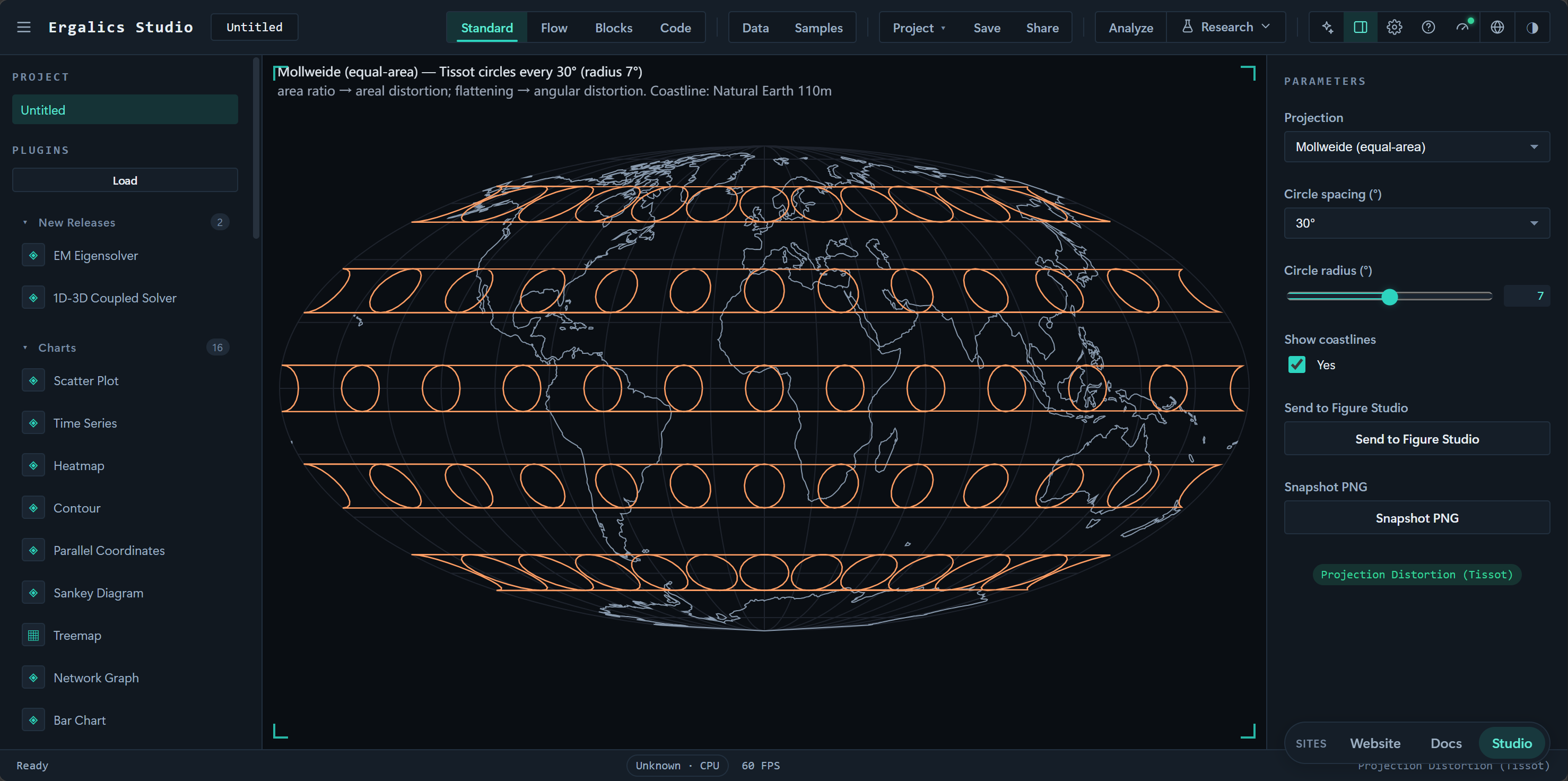The height and width of the screenshot is (781, 1568).
Task: Adjust the Circle radius slider handle
Action: (x=1390, y=297)
